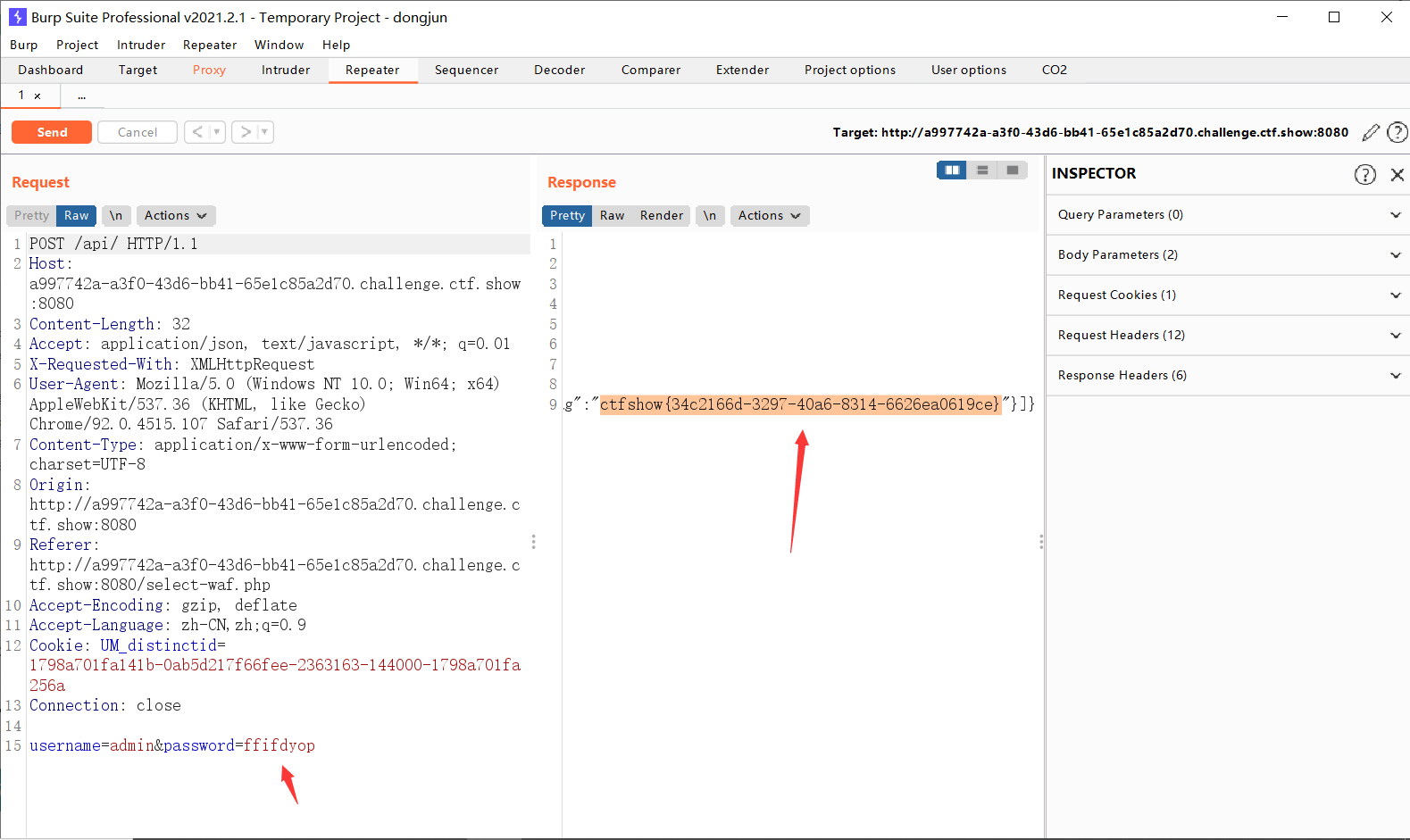1410x840 pixels.
Task: Expand Response Headers (6) section
Action: click(x=1228, y=376)
